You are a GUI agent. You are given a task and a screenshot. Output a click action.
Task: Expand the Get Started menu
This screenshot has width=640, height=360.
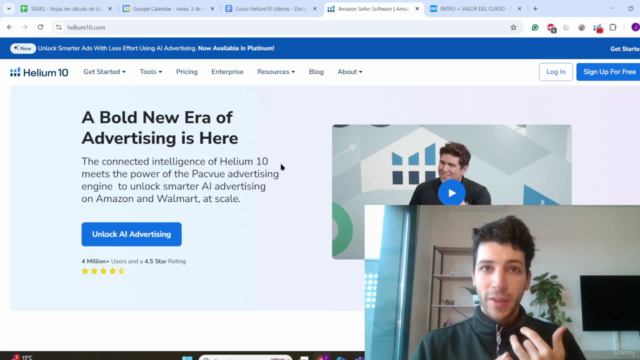click(x=104, y=72)
